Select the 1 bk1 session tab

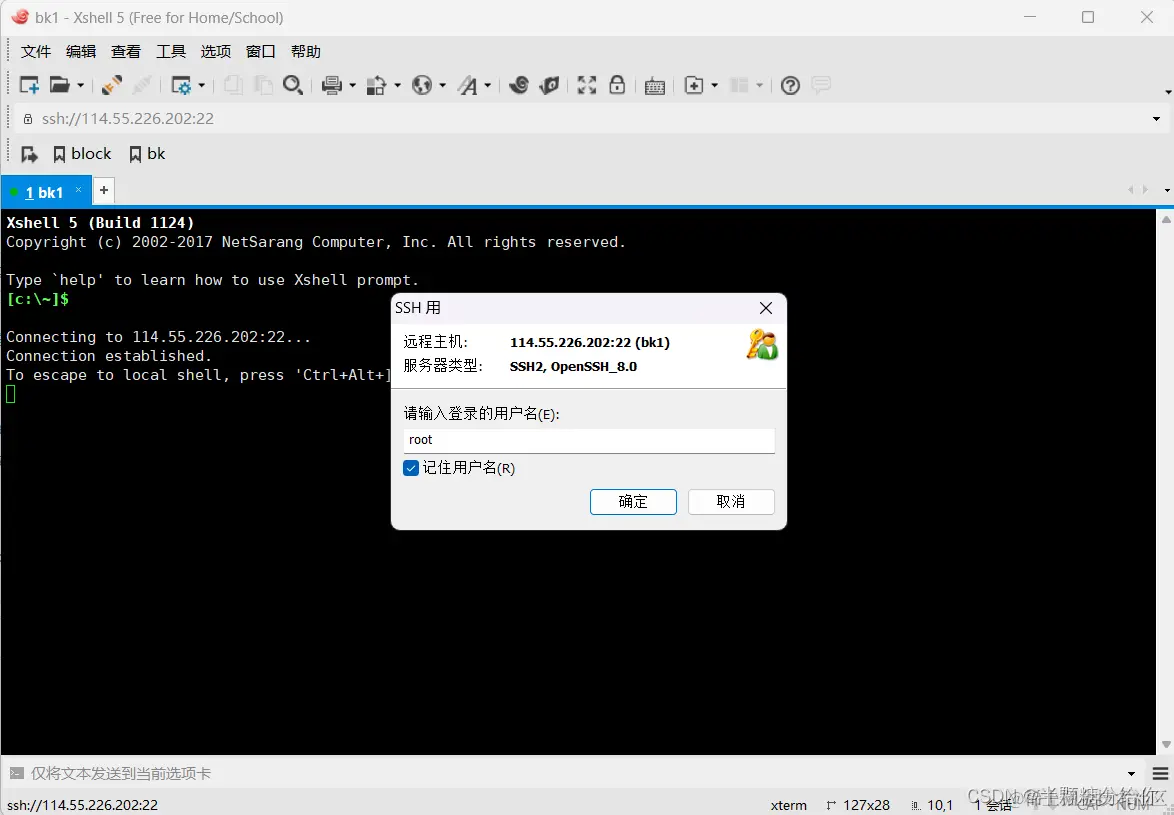coord(44,192)
